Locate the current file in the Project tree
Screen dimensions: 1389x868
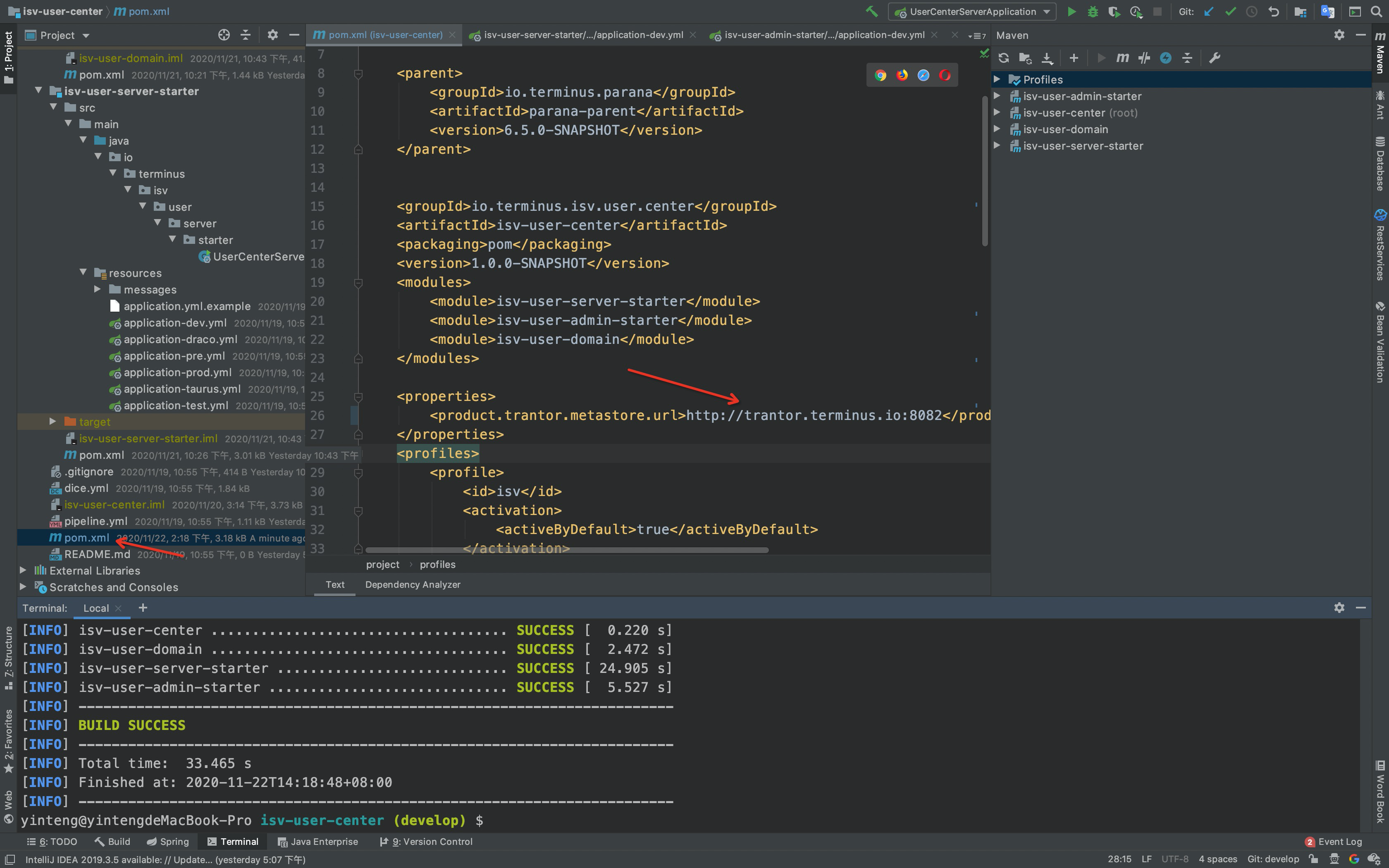click(224, 35)
